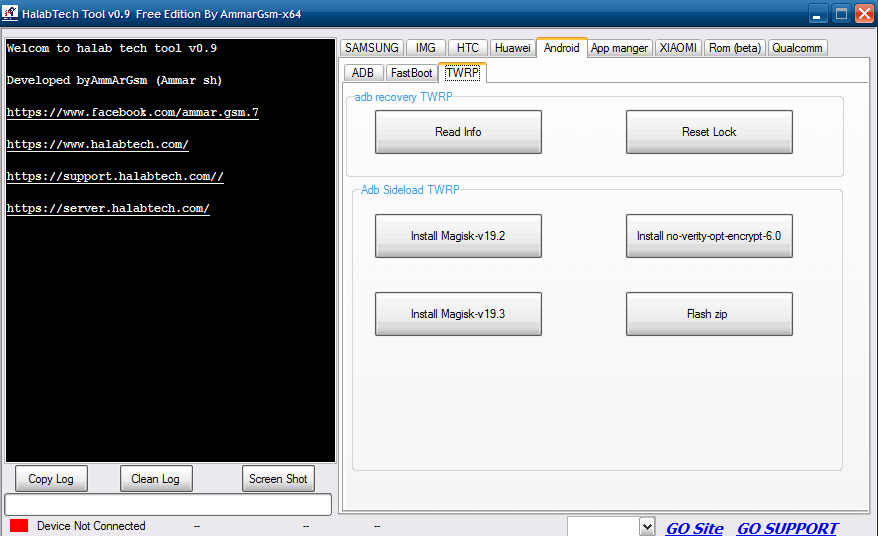
Task: Click the text field below Copy Log
Action: click(x=168, y=504)
